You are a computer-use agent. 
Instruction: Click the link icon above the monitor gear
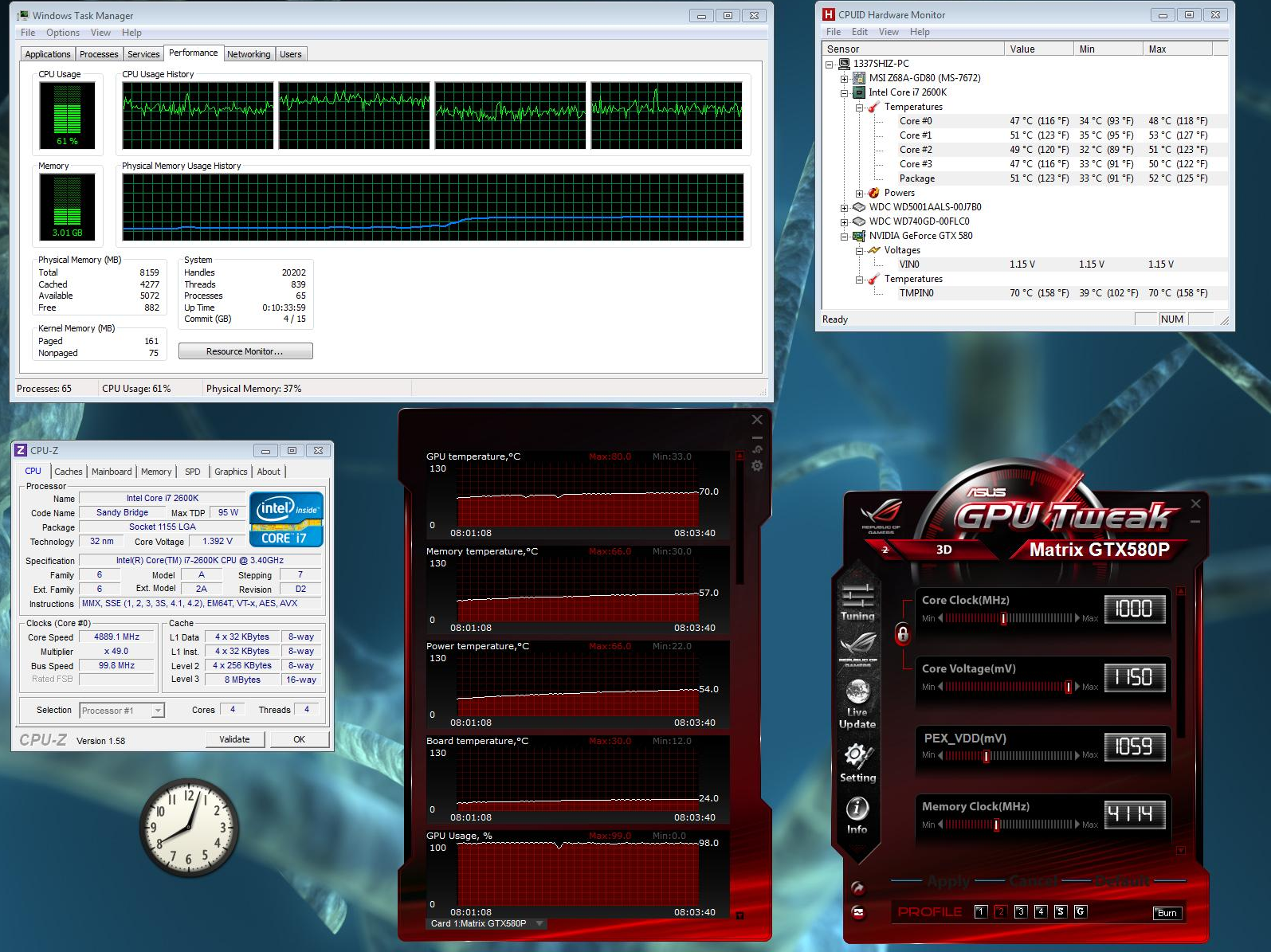tap(757, 450)
